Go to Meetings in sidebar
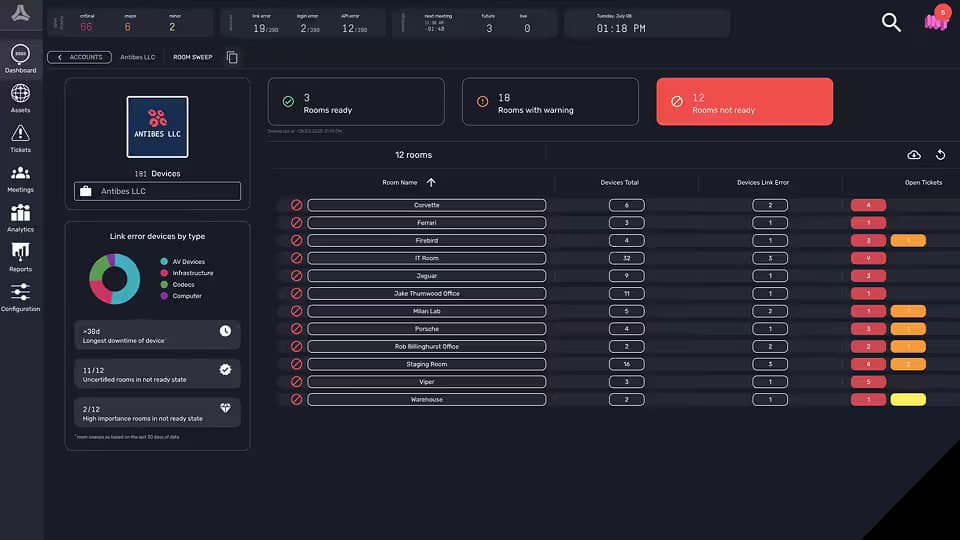This screenshot has width=960, height=540. [20, 176]
